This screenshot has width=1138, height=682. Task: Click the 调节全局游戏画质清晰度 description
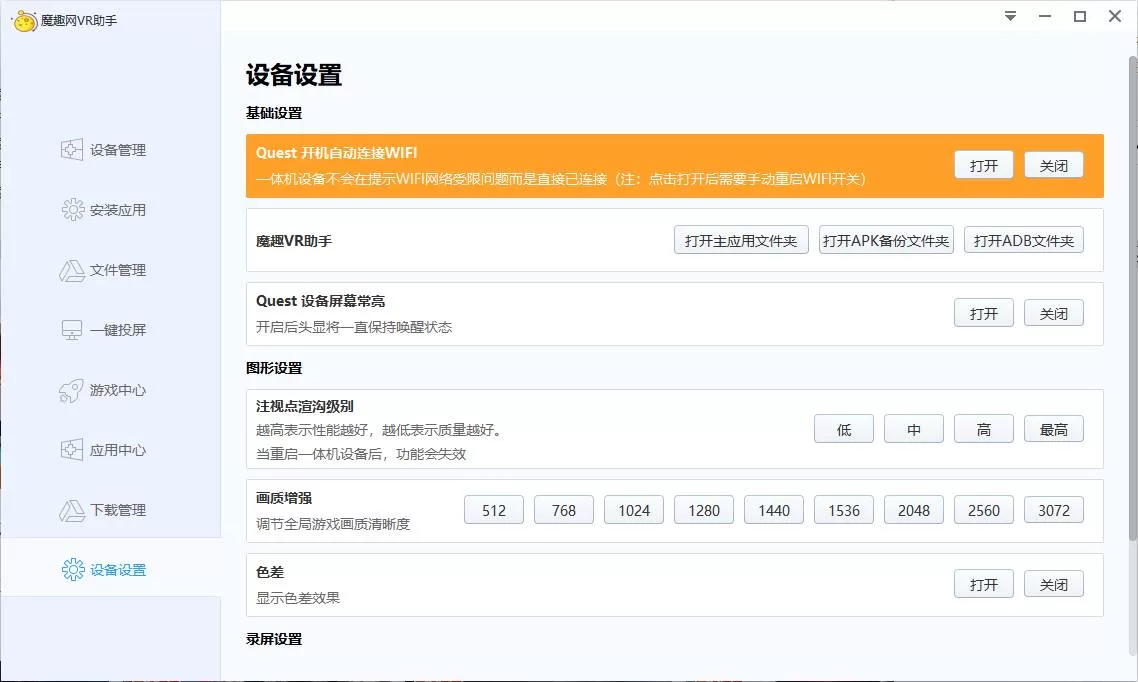click(333, 524)
